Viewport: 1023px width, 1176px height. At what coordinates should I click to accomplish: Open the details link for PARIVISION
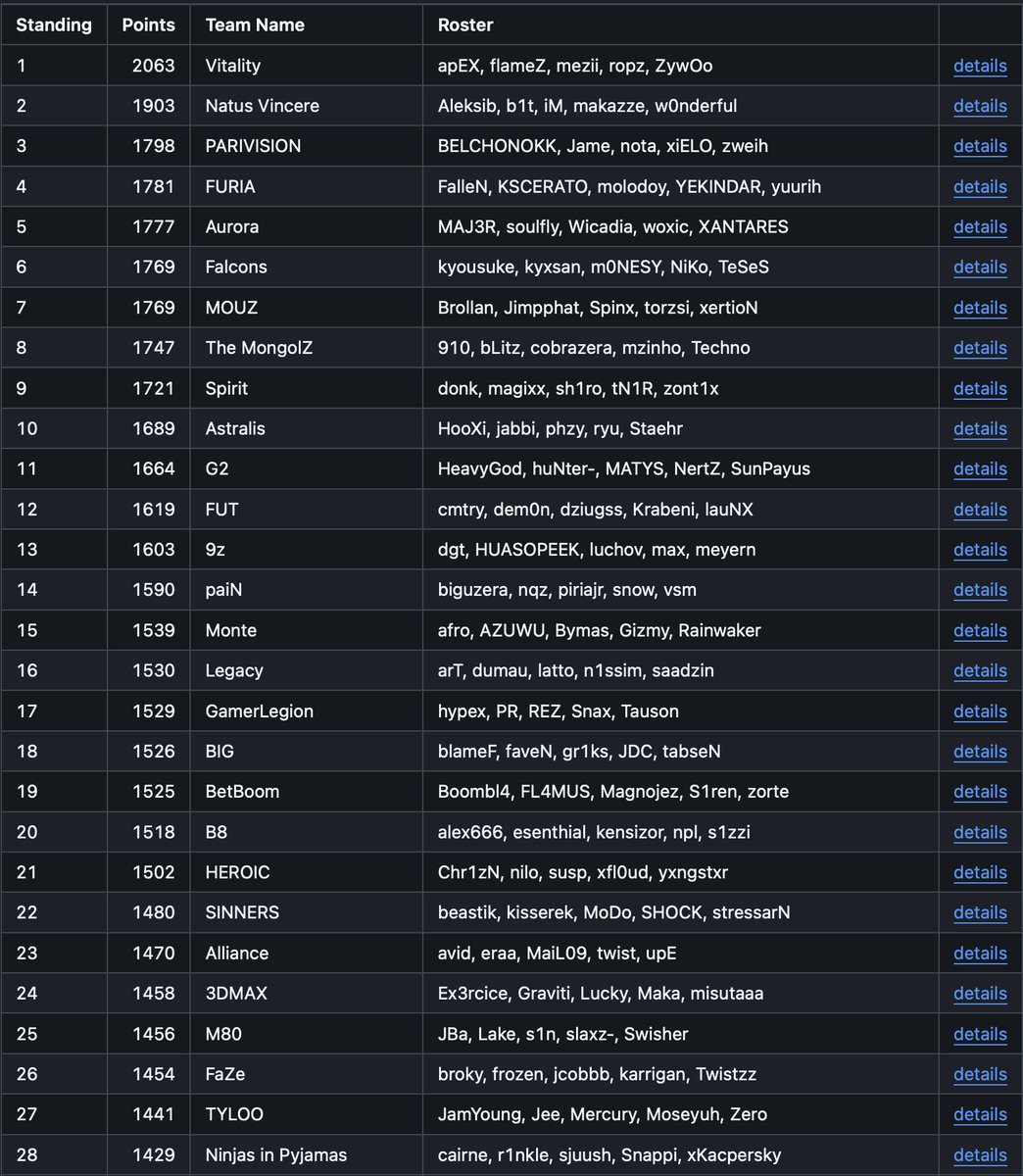click(x=980, y=146)
